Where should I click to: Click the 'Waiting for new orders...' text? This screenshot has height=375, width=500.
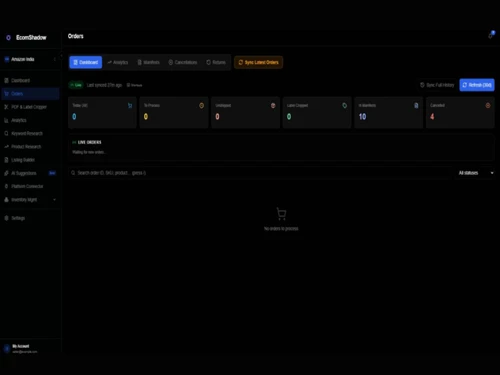[x=89, y=152]
